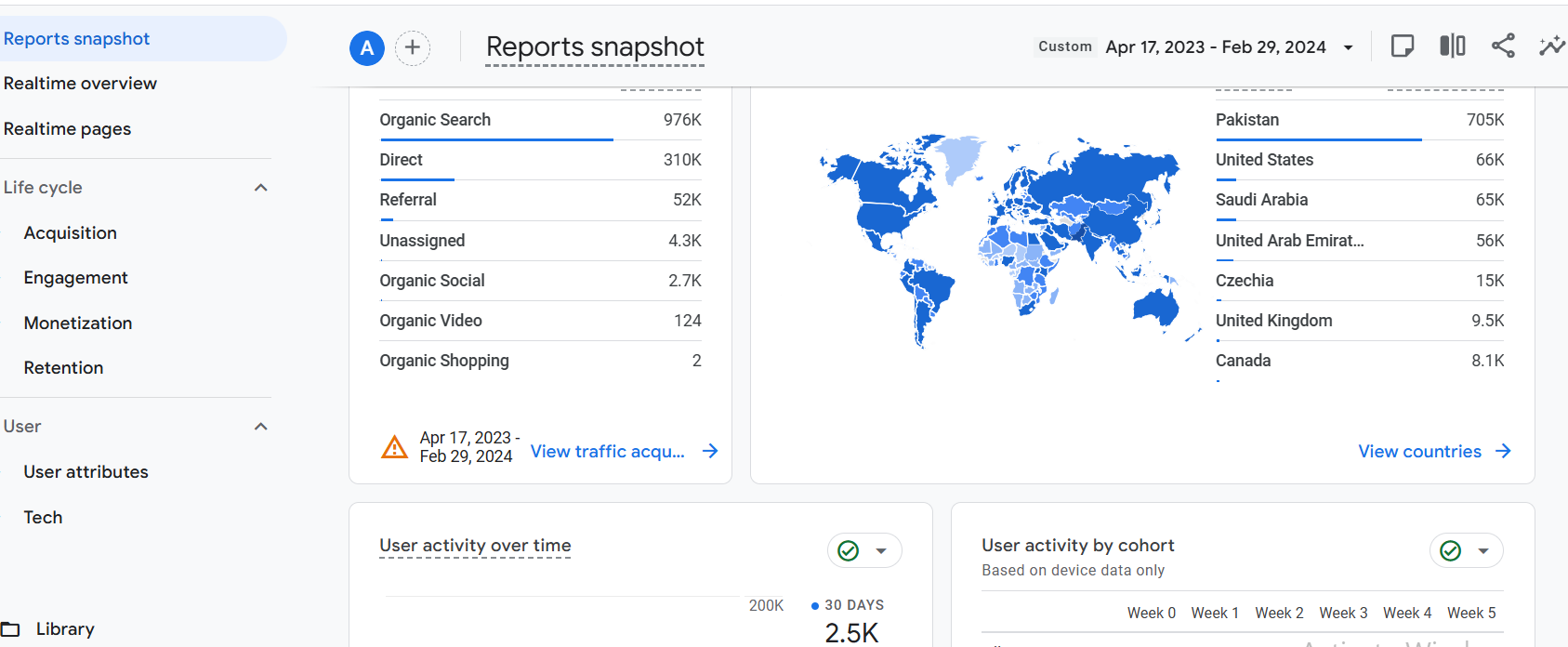
Task: Click the United Arab Emirates row
Action: pos(1360,241)
